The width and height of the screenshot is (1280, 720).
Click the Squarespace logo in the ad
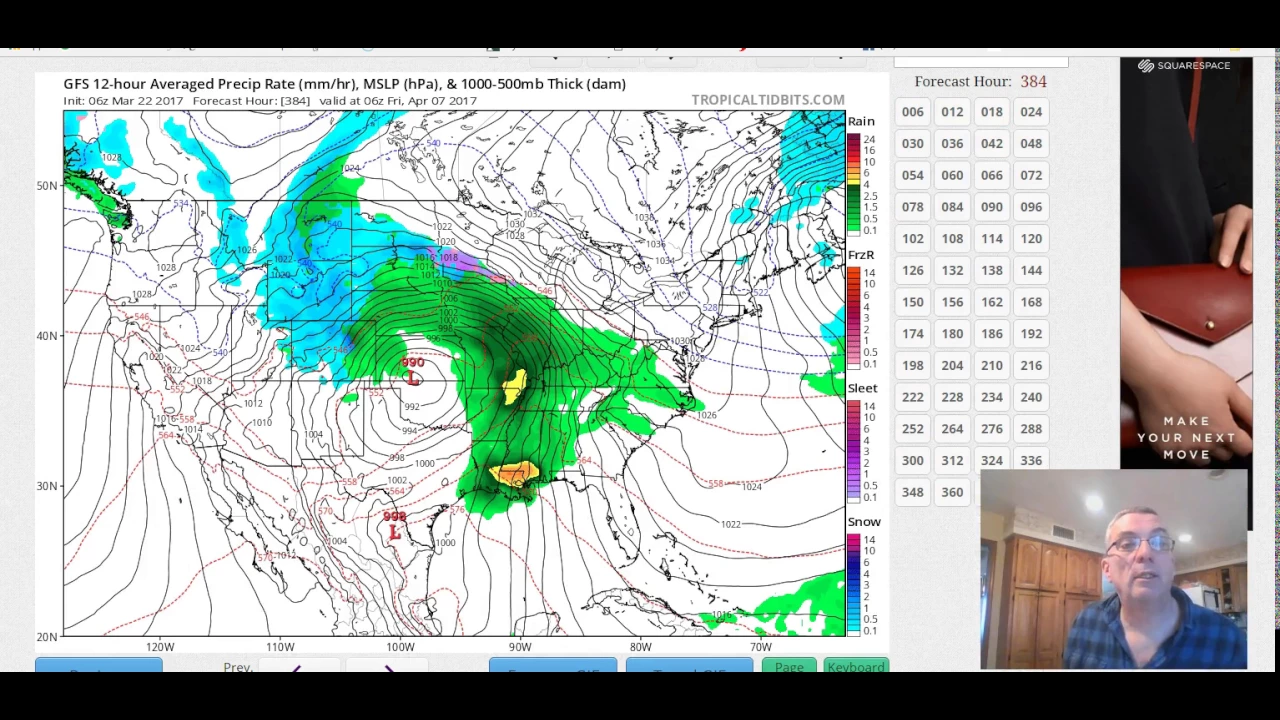tap(1184, 66)
